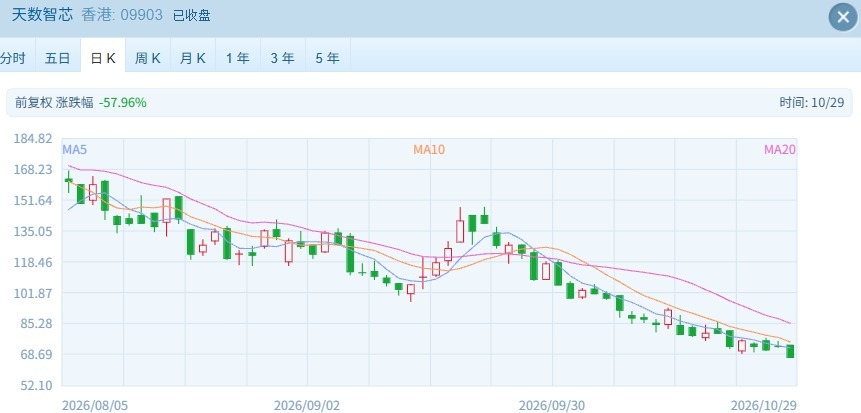Close the stock chart popup
The height and width of the screenshot is (413, 861).
coord(843,17)
